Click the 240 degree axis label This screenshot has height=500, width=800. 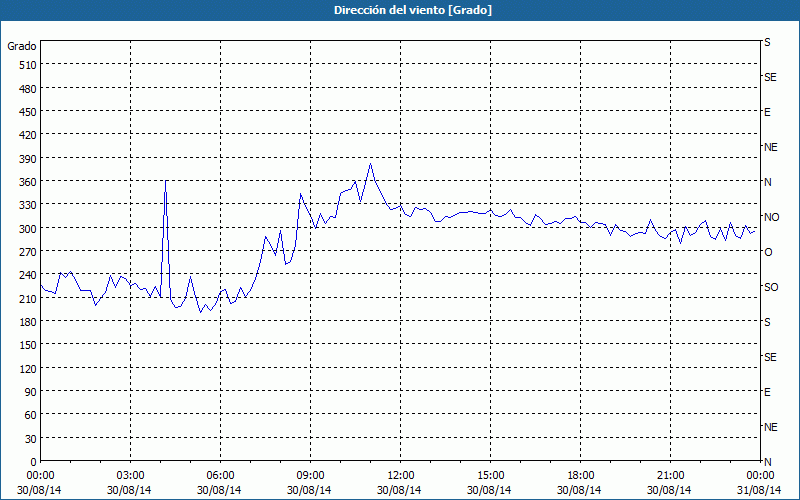pyautogui.click(x=29, y=276)
